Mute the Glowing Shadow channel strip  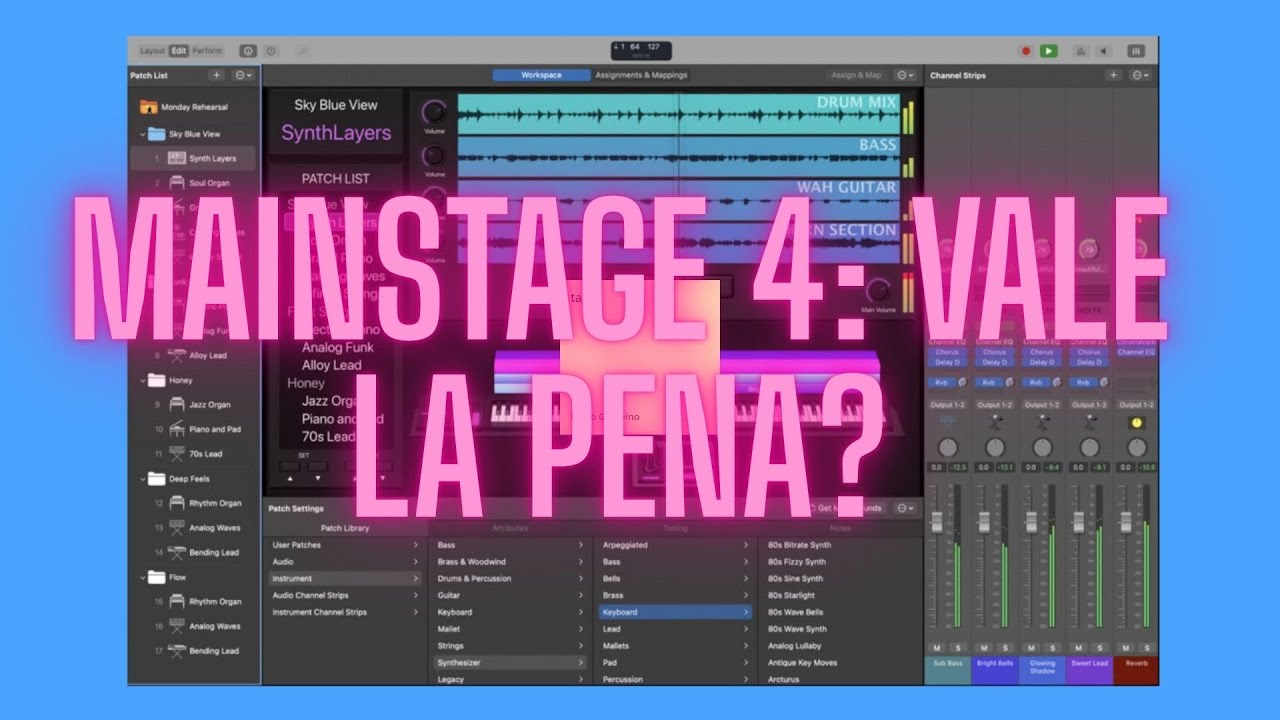point(1031,648)
